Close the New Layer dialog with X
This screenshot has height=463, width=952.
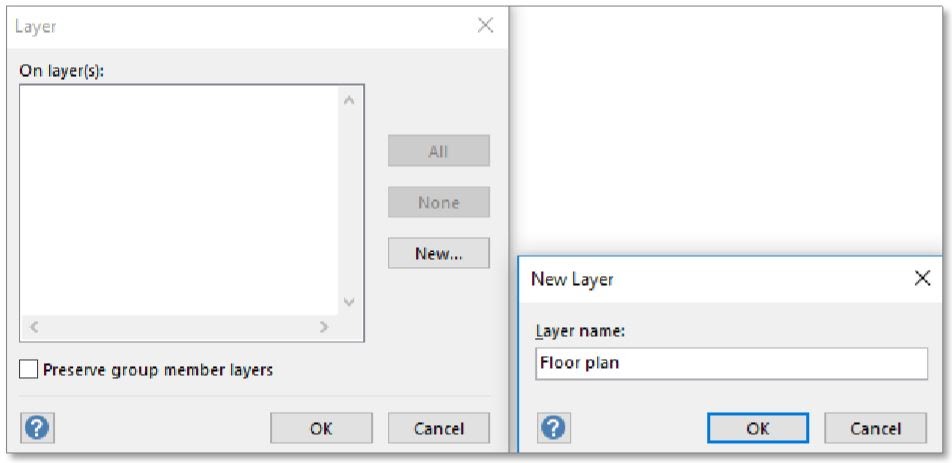(923, 279)
